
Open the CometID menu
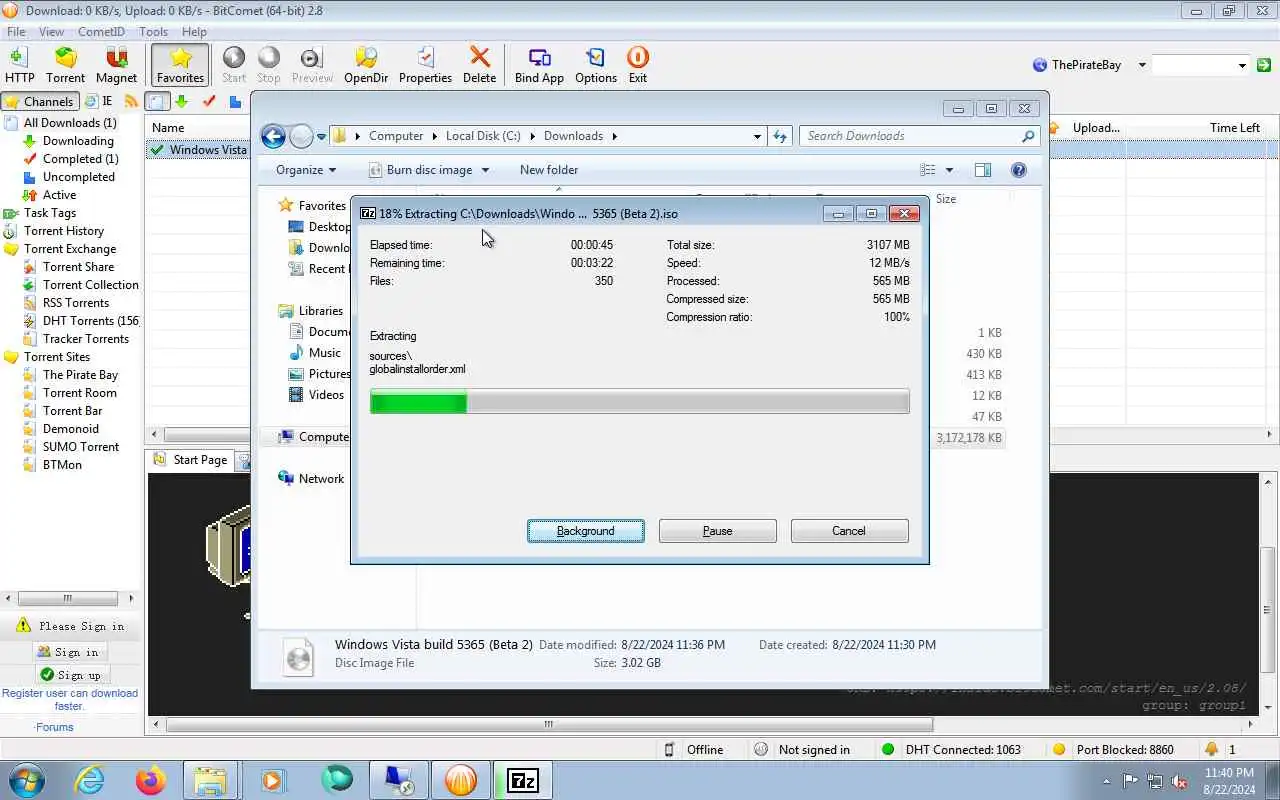(101, 32)
